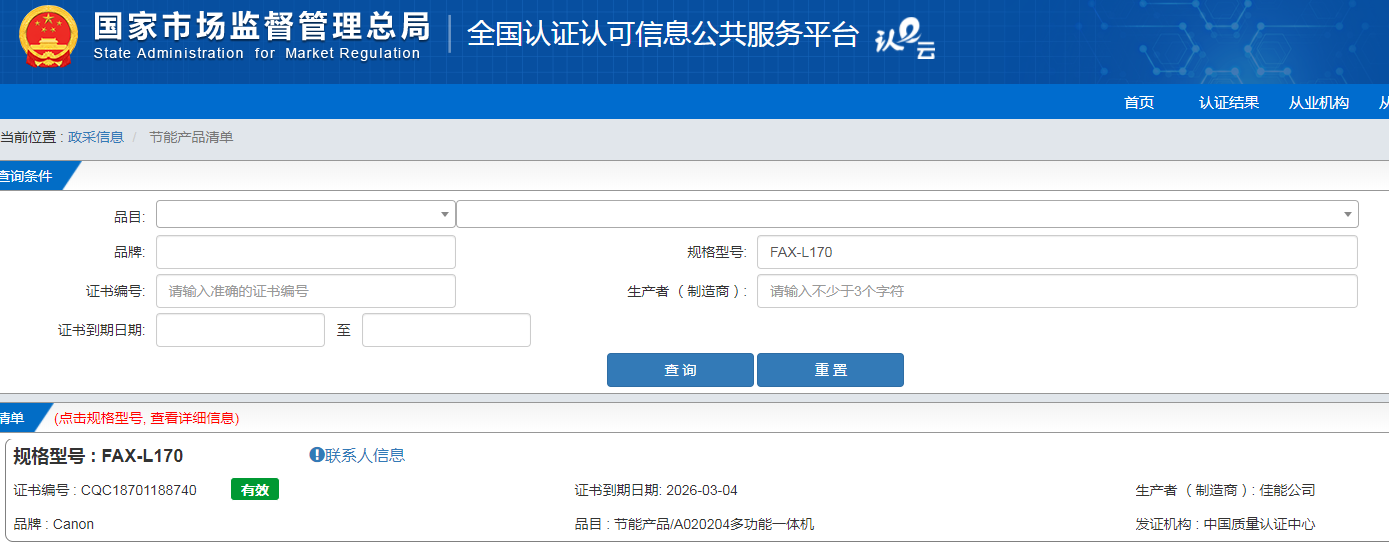Open the 联系人信息 link
Image resolution: width=1389 pixels, height=549 pixels.
pos(365,455)
